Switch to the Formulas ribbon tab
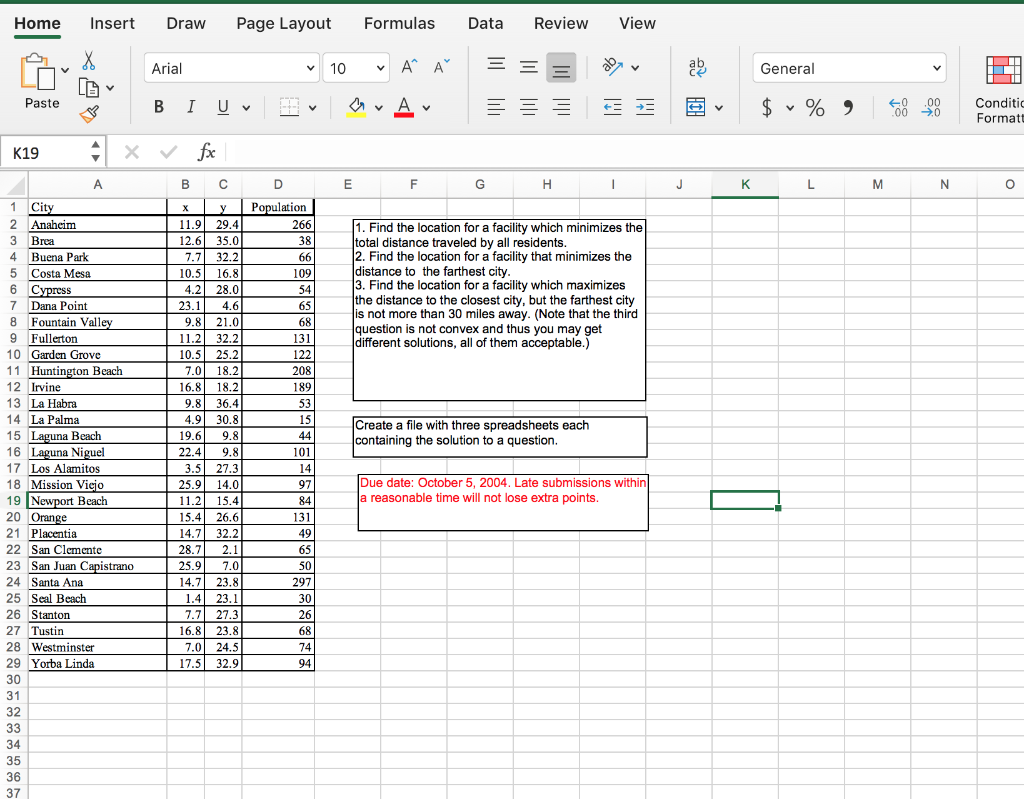This screenshot has width=1024, height=799. pos(399,23)
